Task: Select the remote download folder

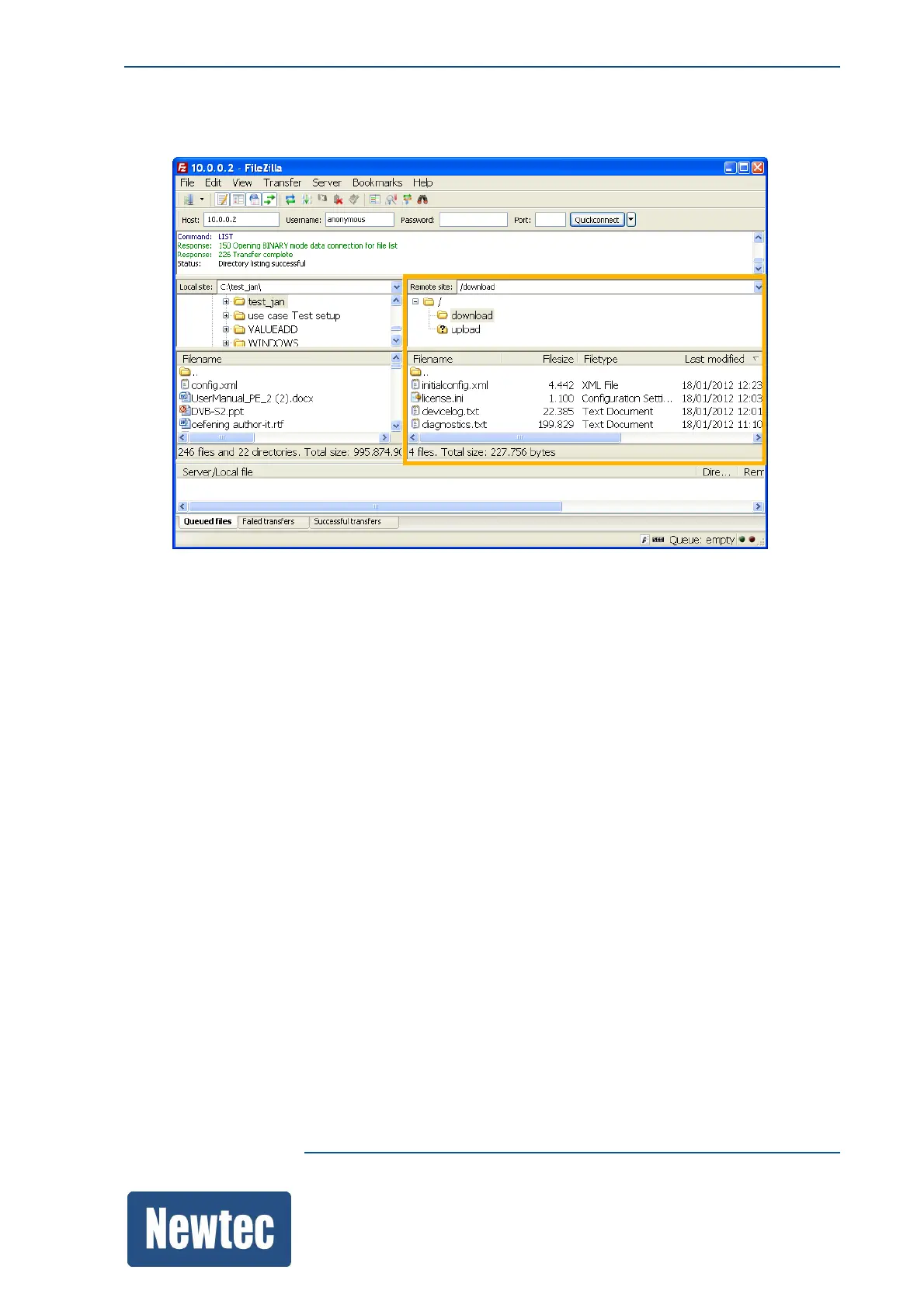Action: [471, 315]
